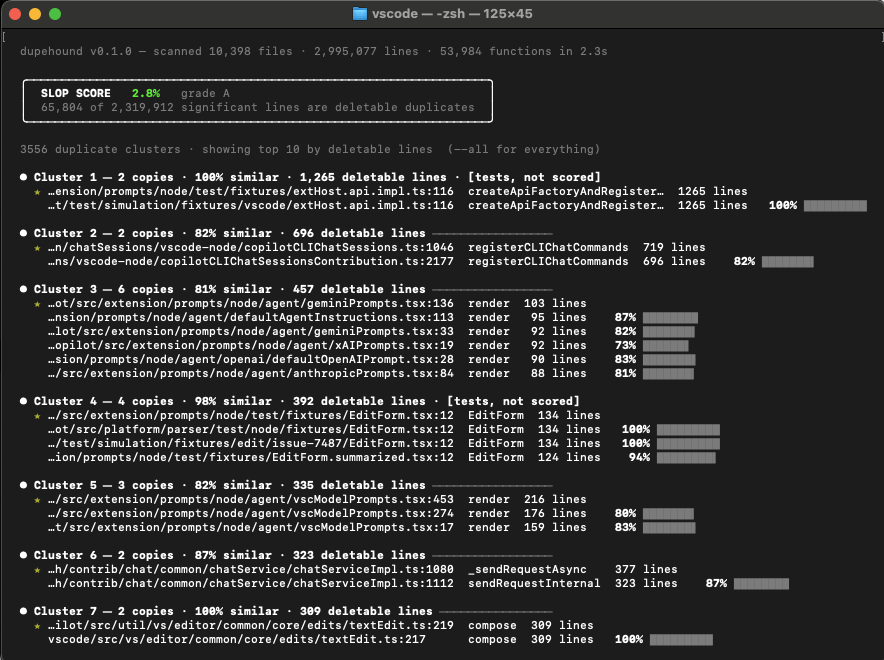Click the star beside copilotCLIChatSessions.ts:1046
Image resolution: width=884 pixels, height=660 pixels.
(x=37, y=247)
